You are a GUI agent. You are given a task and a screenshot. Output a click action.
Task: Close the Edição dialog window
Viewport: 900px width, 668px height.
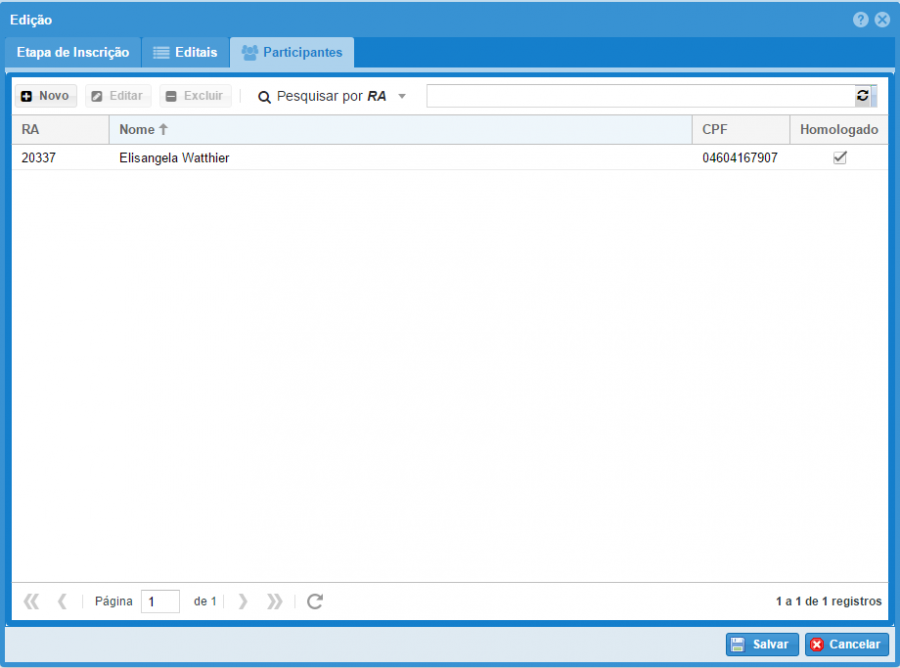(882, 20)
